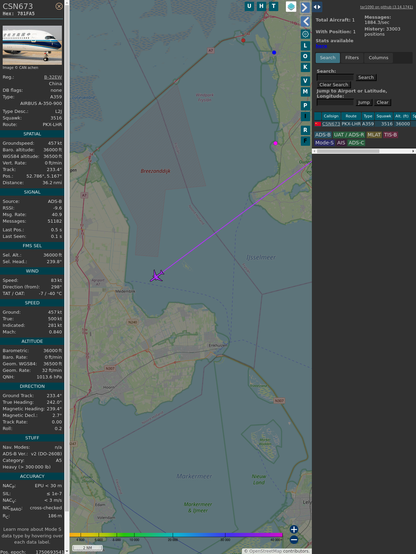Viewport: 416px width, 554px height.
Task: Open the map layer switcher icon
Action: point(291,7)
